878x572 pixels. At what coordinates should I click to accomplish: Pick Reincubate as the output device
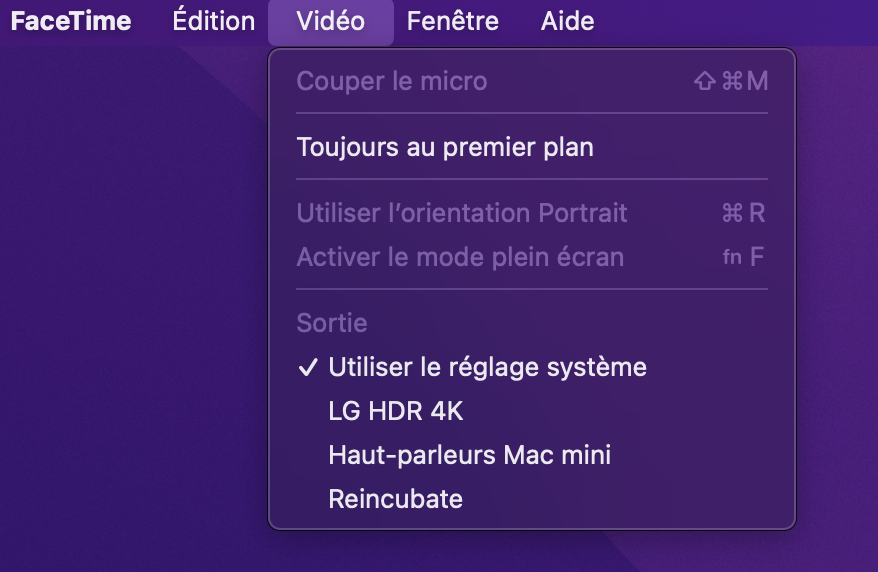pos(395,499)
